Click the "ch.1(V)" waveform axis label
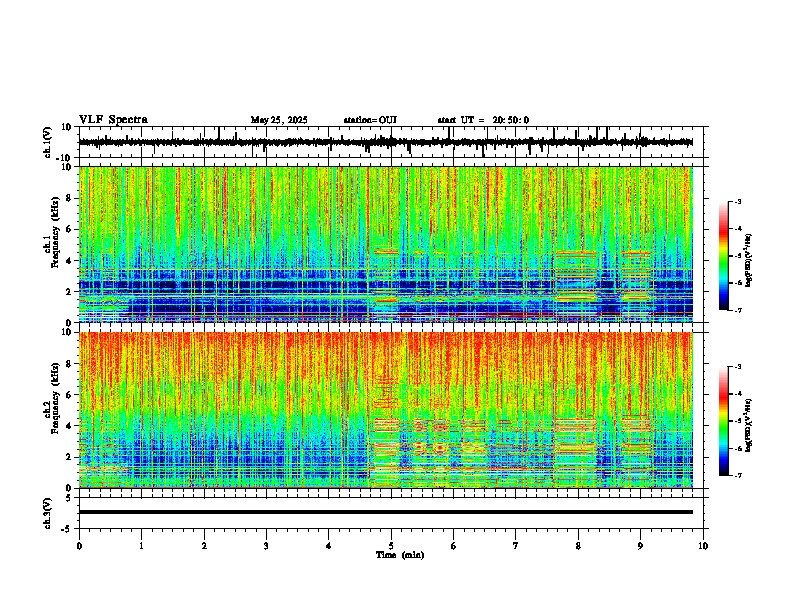792x612 pixels. [x=48, y=142]
